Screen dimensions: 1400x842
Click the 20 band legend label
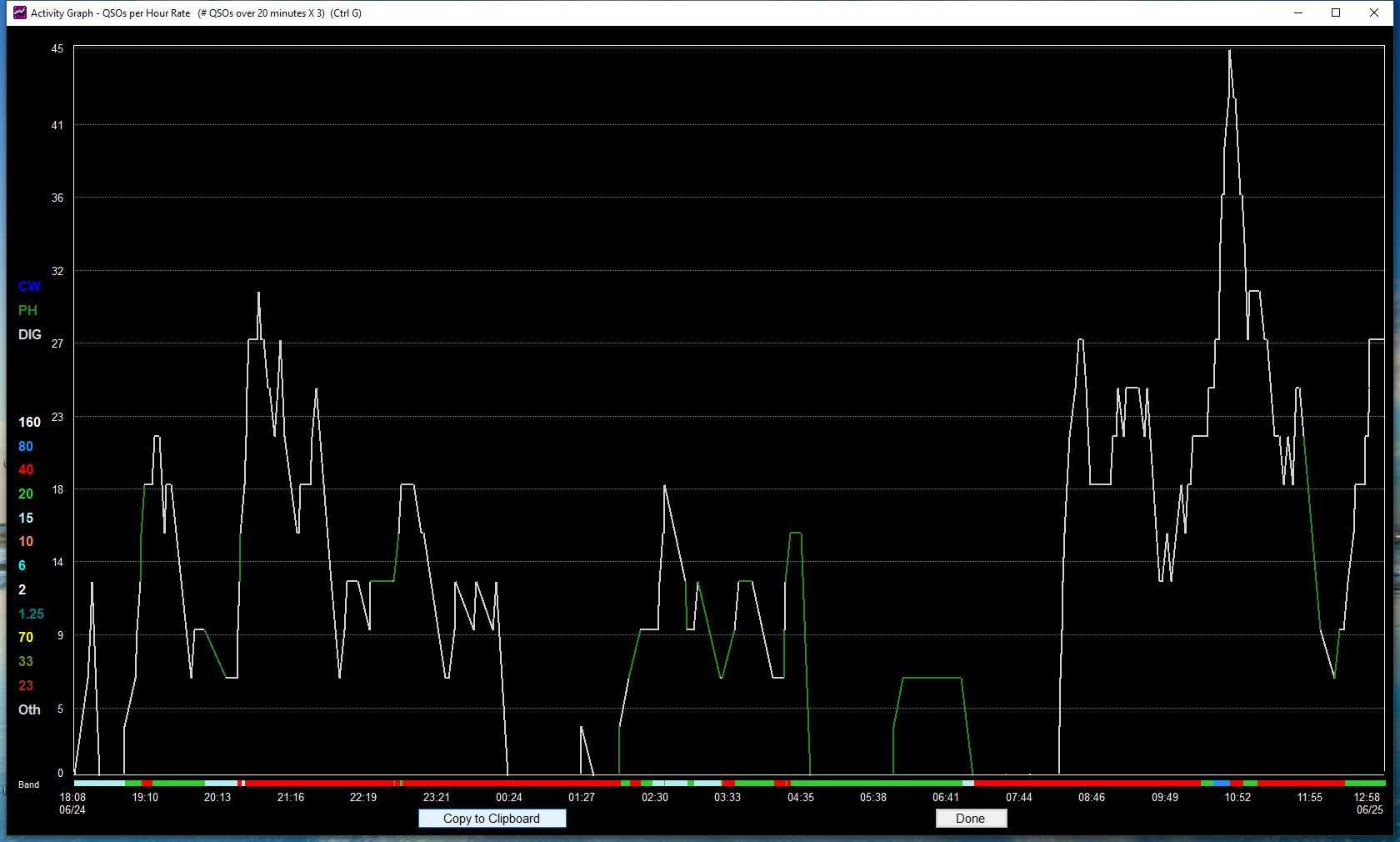[26, 494]
